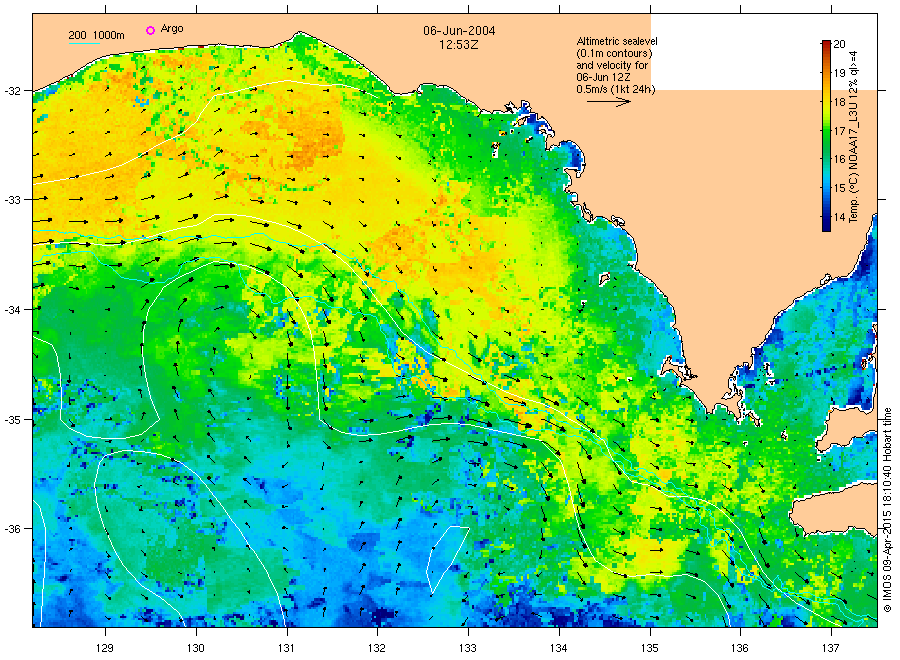The width and height of the screenshot is (900, 660).
Task: Click the '(0.1m contours)' annotation line
Action: 615,53
